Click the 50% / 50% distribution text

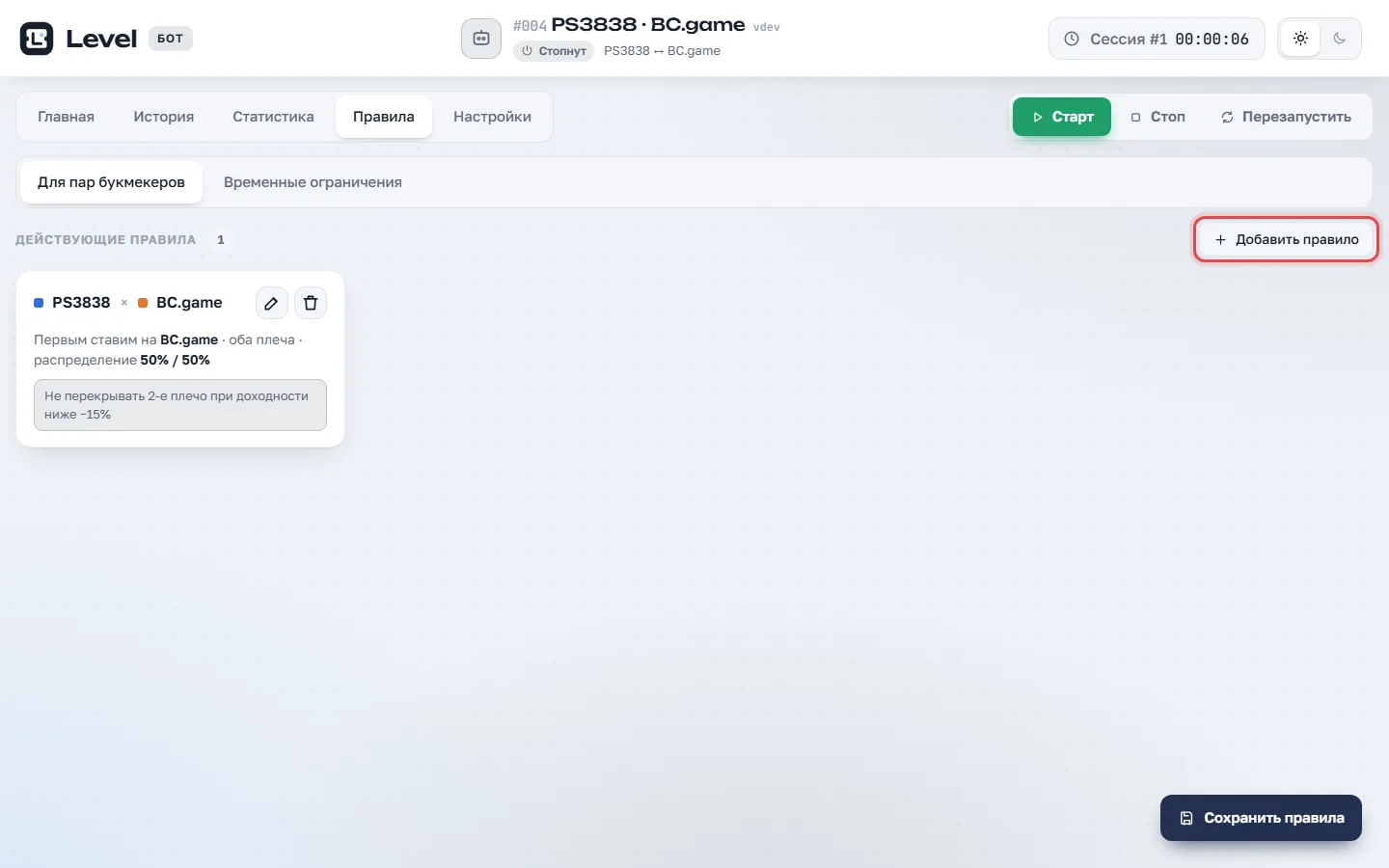pos(176,360)
